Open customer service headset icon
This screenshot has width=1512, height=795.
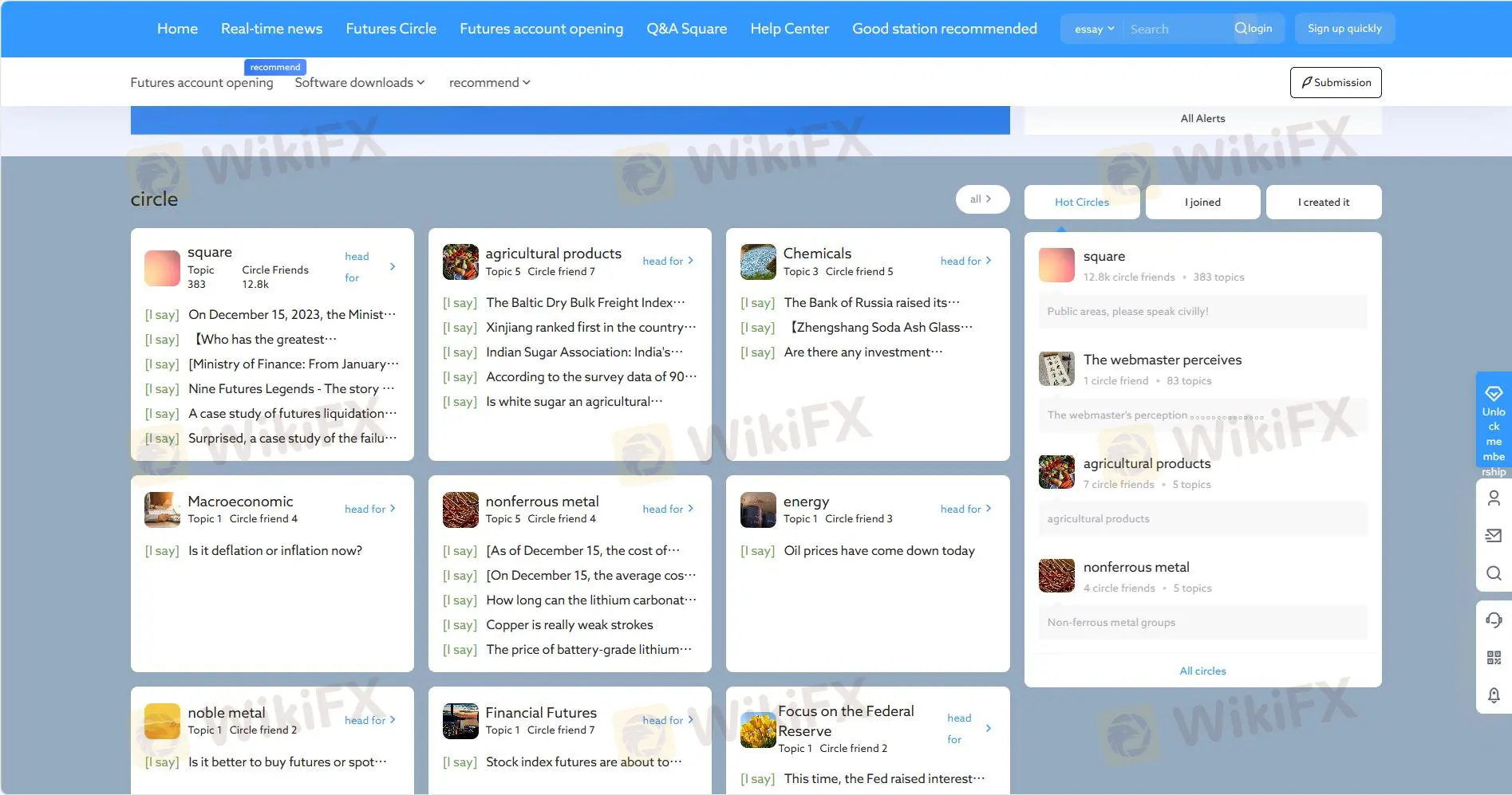coord(1494,620)
